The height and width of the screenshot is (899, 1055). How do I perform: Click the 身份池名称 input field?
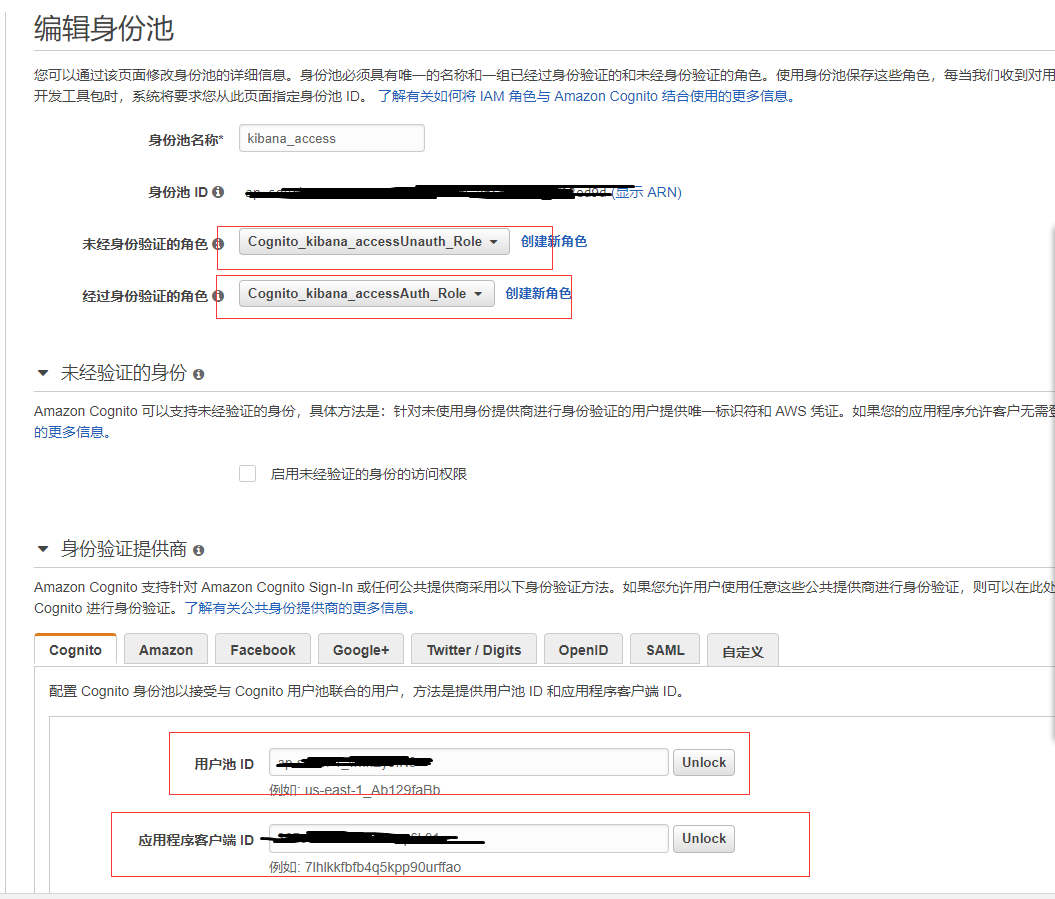point(332,138)
